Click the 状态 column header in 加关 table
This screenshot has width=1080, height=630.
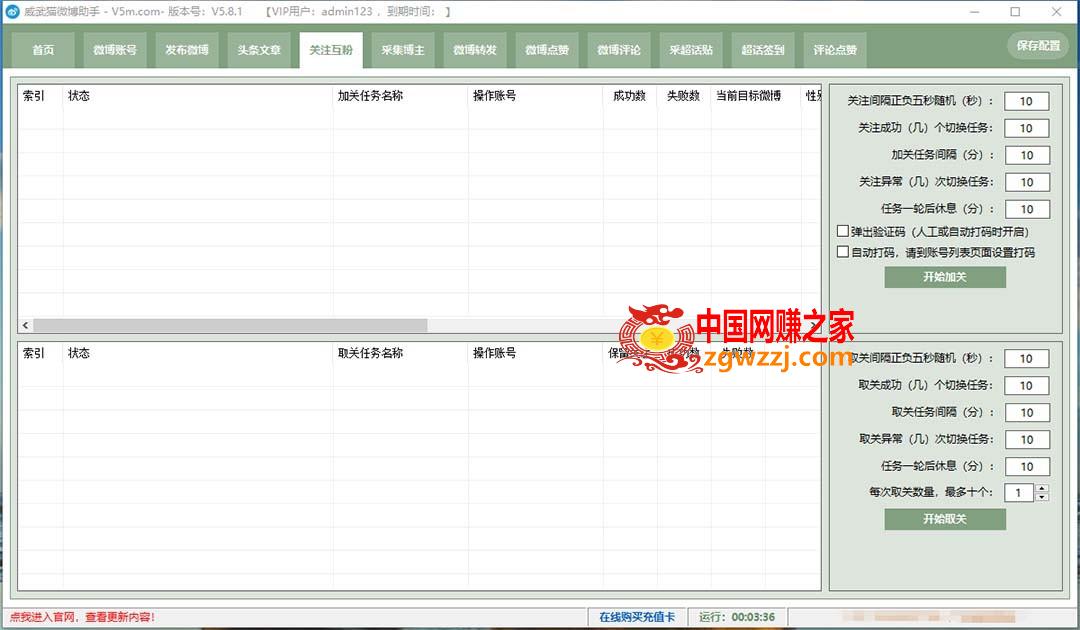pyautogui.click(x=79, y=96)
